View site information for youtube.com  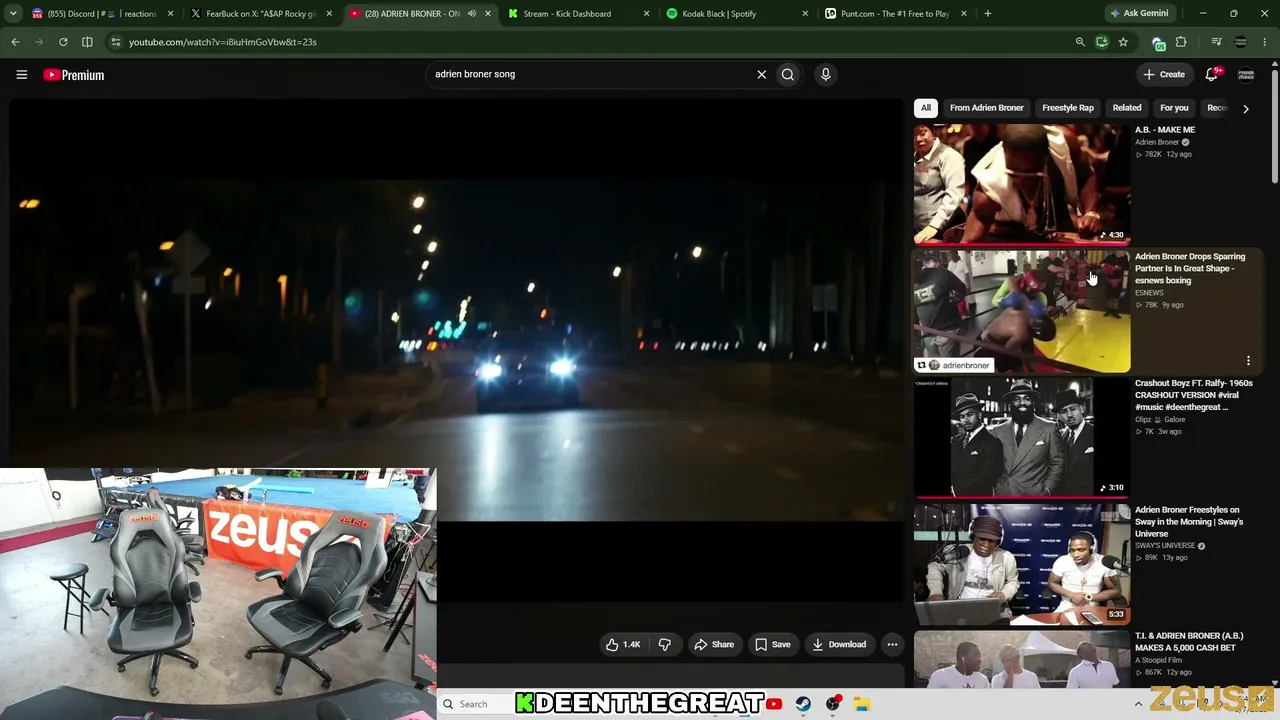coord(116,42)
